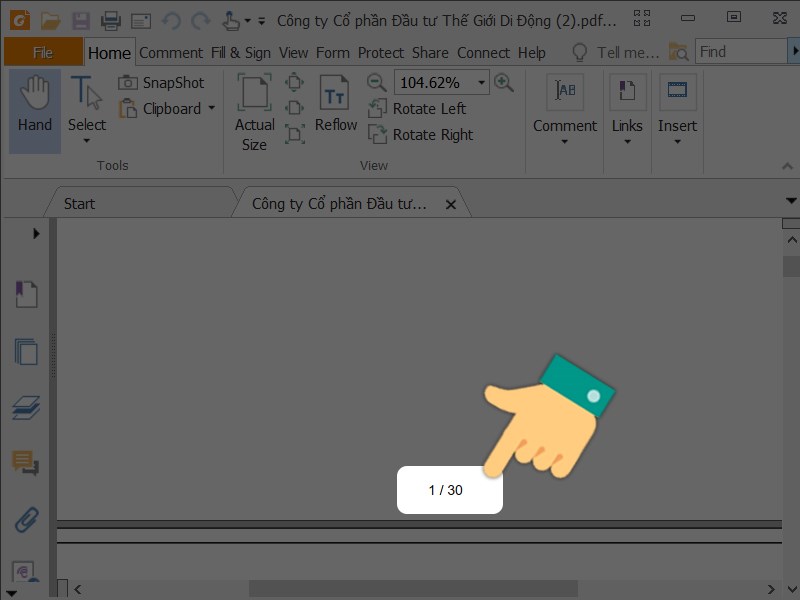Viewport: 800px width, 600px height.
Task: Expand the Select tool dropdown arrow
Action: pos(87,141)
